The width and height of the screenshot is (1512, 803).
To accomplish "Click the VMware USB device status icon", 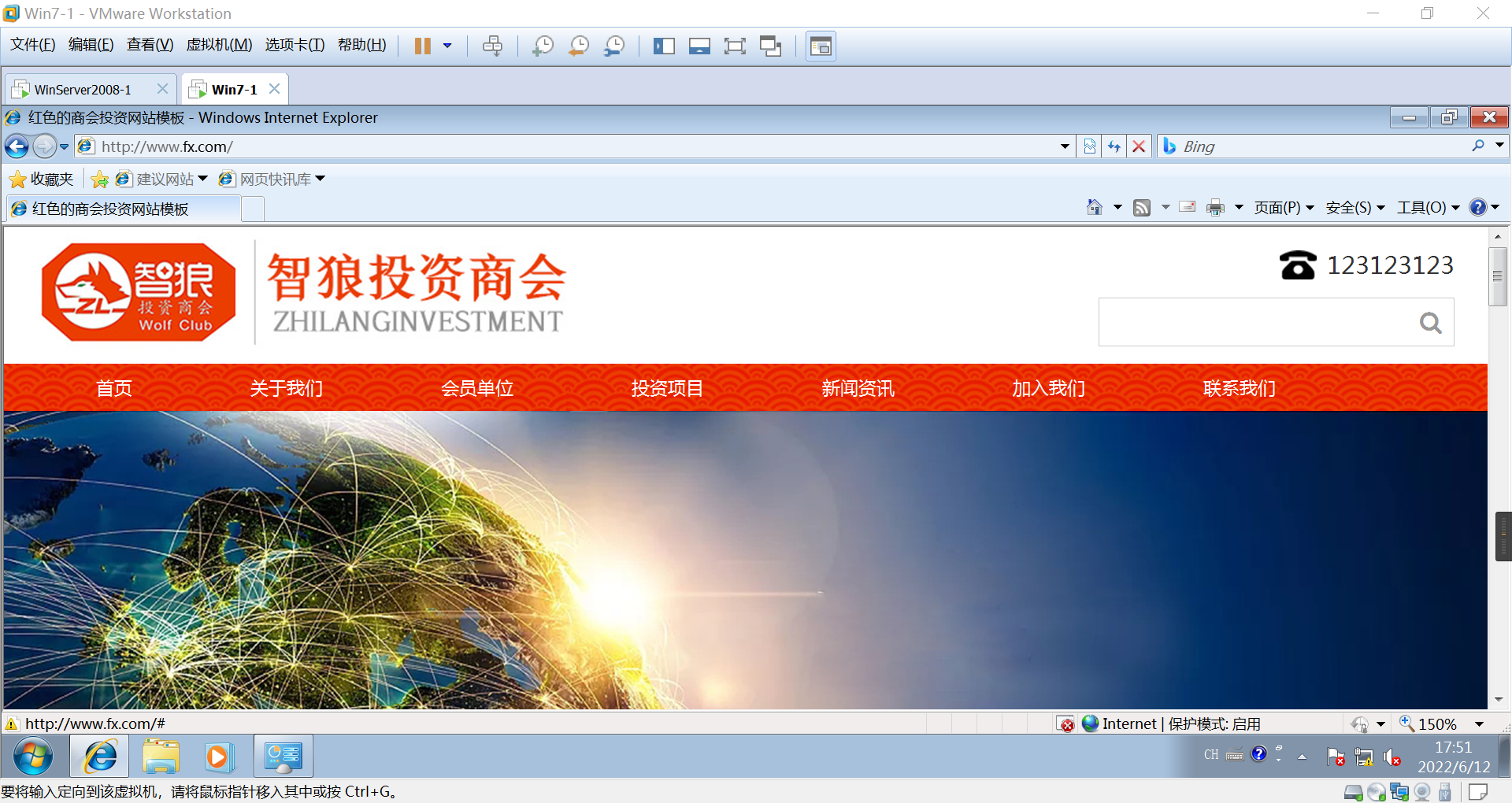I will (1445, 792).
